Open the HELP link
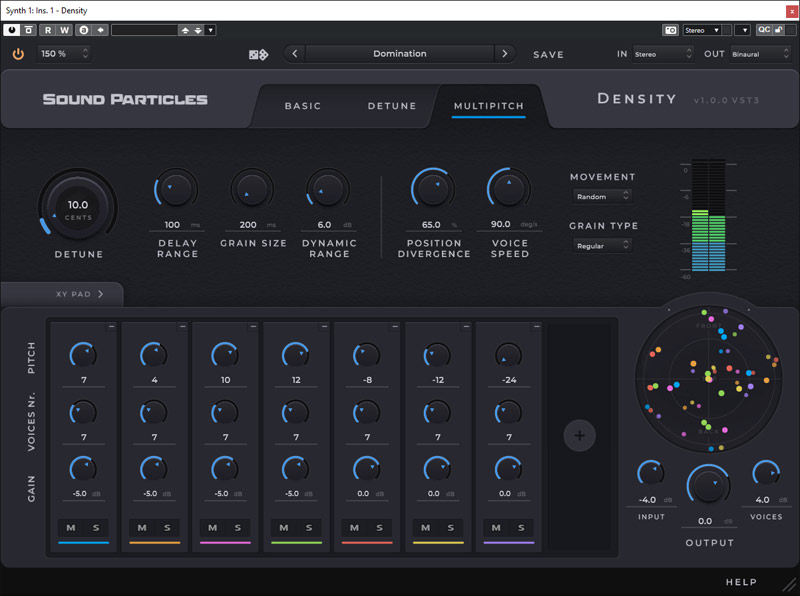800x596 pixels. click(x=741, y=582)
